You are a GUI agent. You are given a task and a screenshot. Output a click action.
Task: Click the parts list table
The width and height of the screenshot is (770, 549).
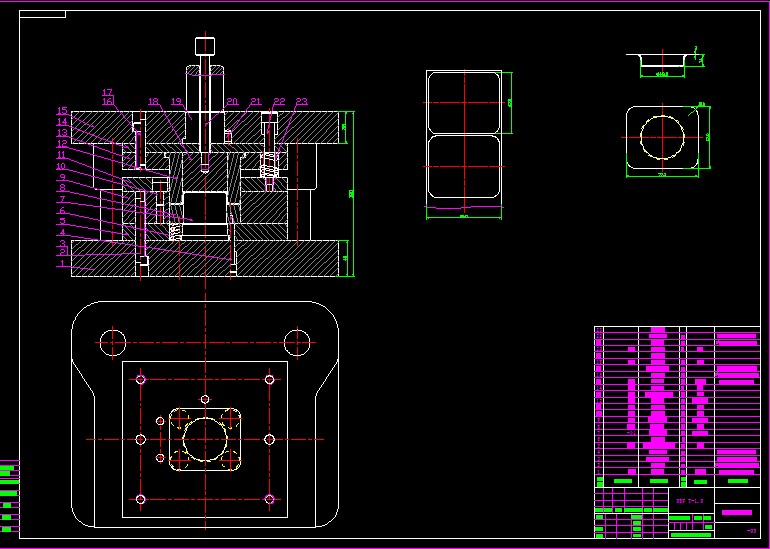[677, 407]
